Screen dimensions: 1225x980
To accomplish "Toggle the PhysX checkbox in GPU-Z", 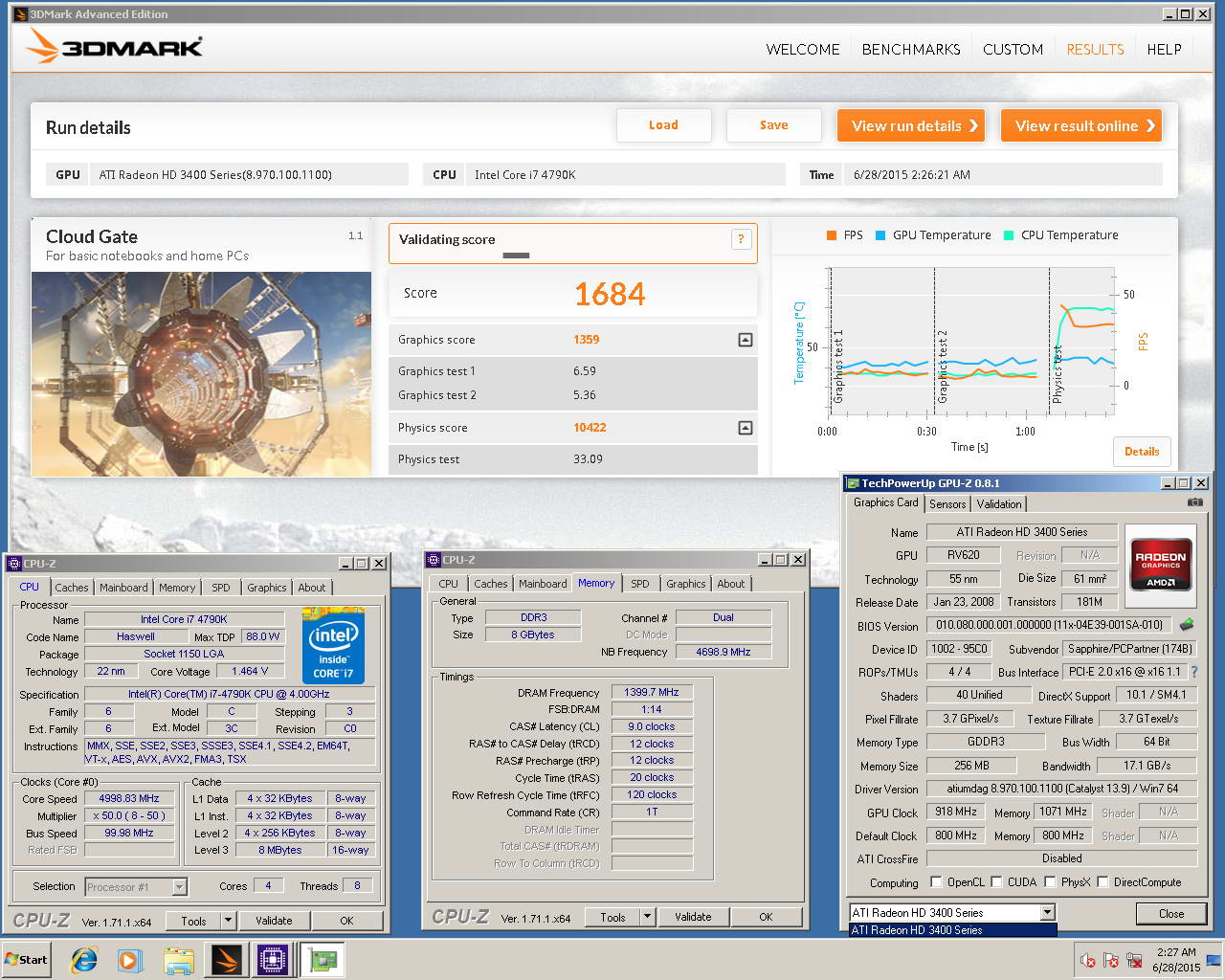I will pos(1050,882).
